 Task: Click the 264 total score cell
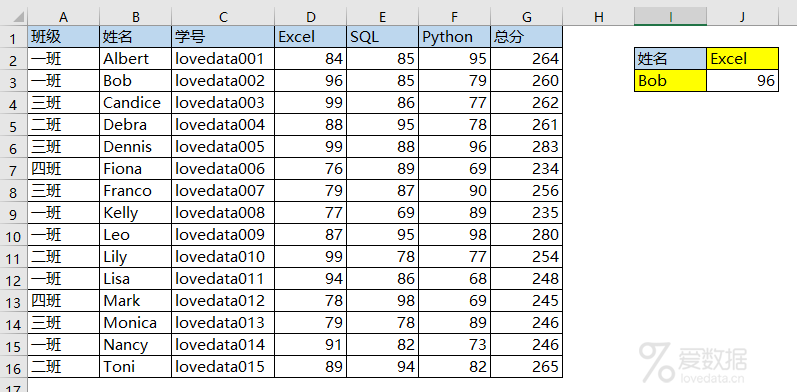pyautogui.click(x=527, y=59)
